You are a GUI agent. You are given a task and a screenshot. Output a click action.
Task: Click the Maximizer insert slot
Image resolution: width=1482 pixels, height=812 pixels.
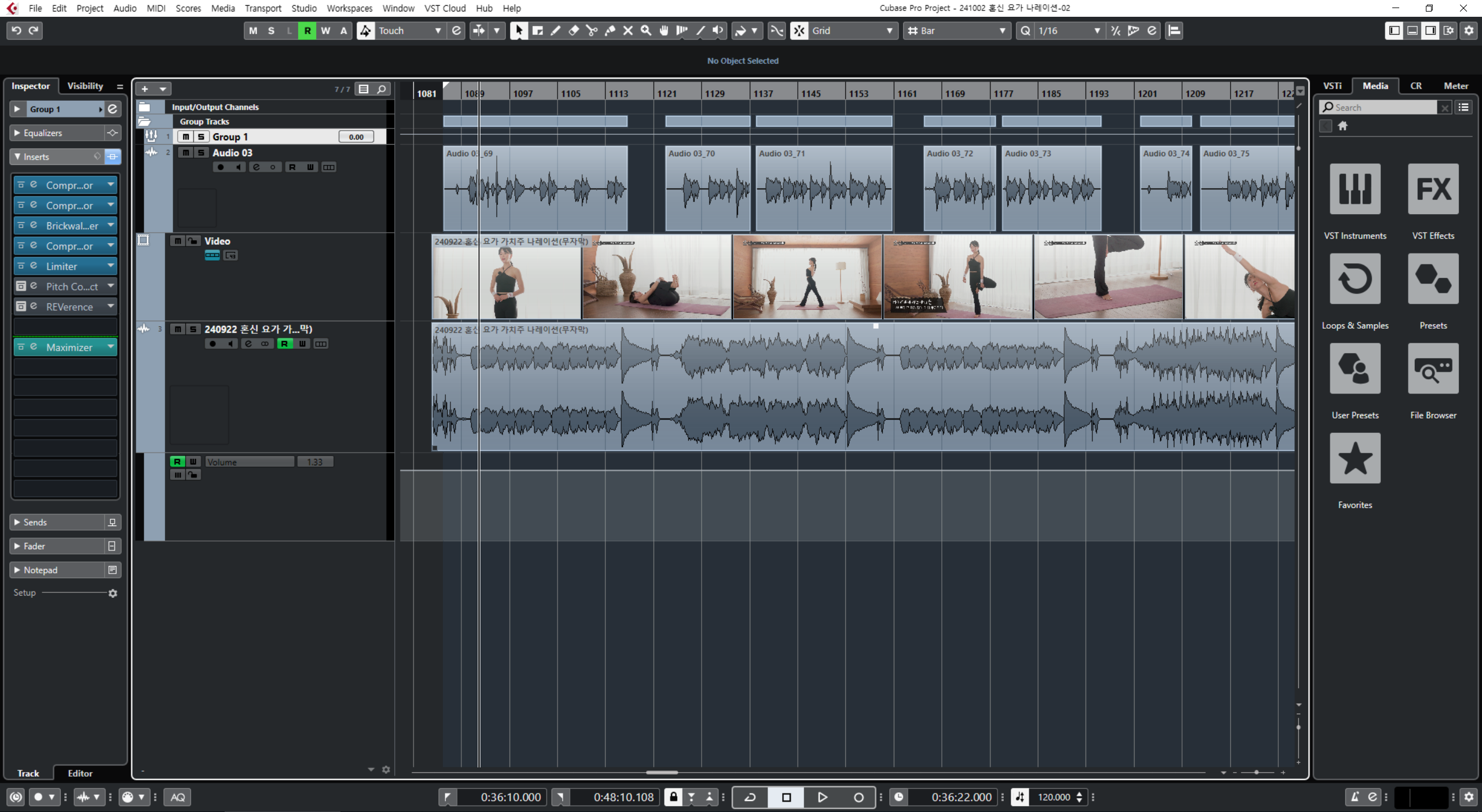click(69, 347)
